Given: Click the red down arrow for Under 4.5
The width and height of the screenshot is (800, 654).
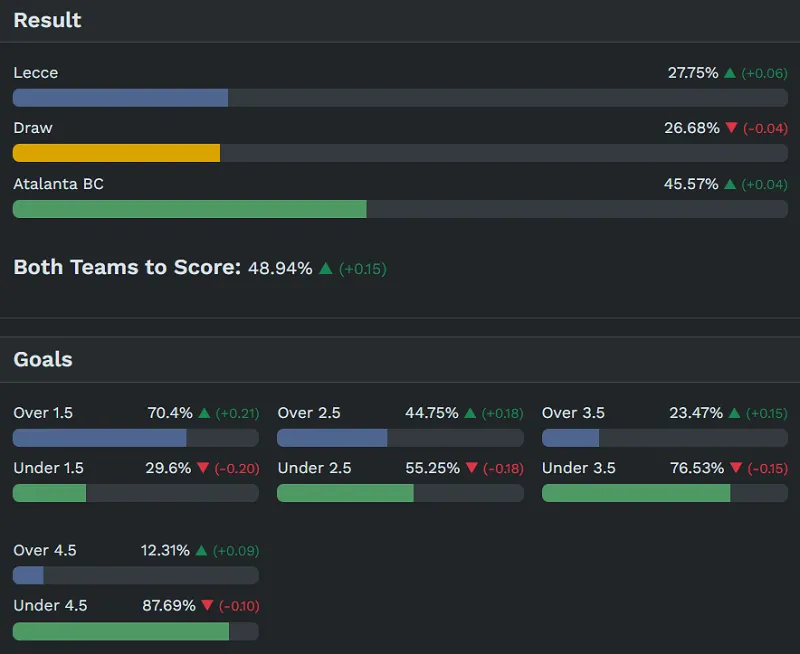Looking at the screenshot, I should (x=207, y=605).
